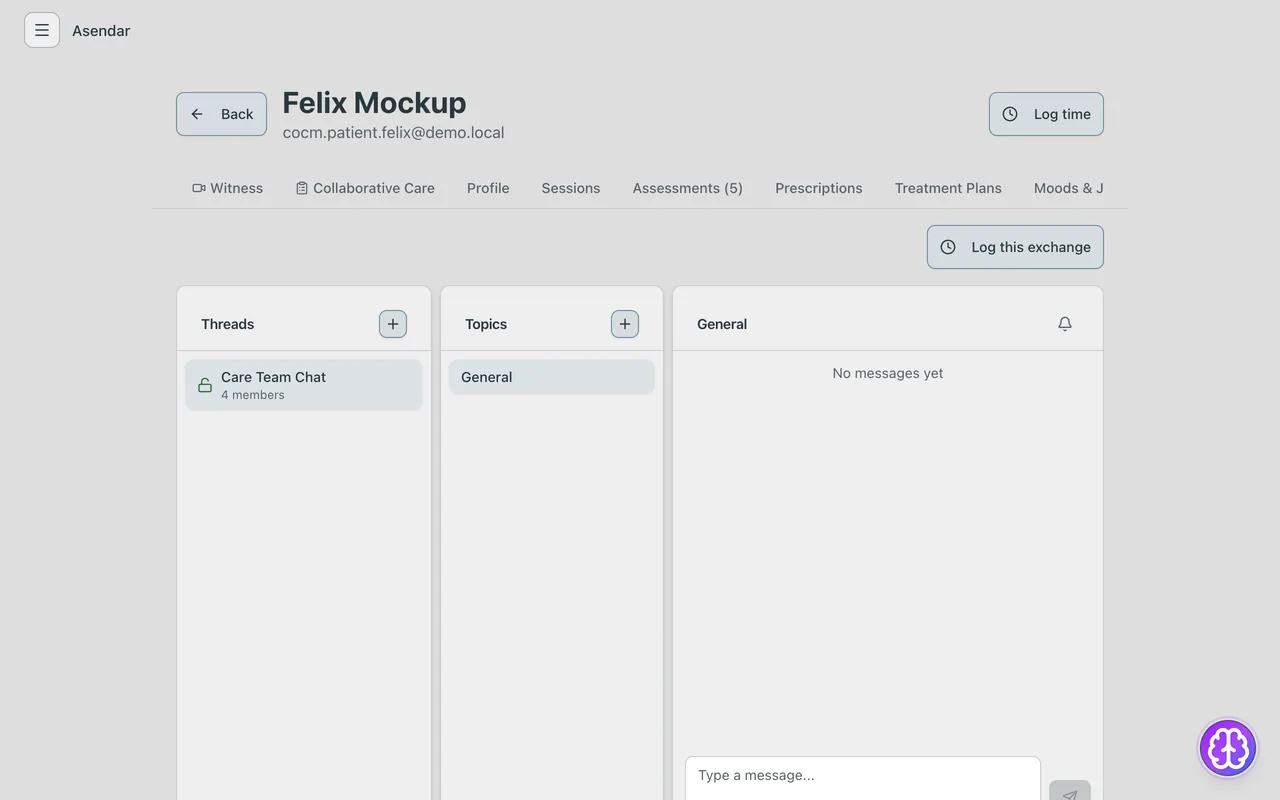
Task: Open the hamburger sidebar menu
Action: tap(42, 30)
